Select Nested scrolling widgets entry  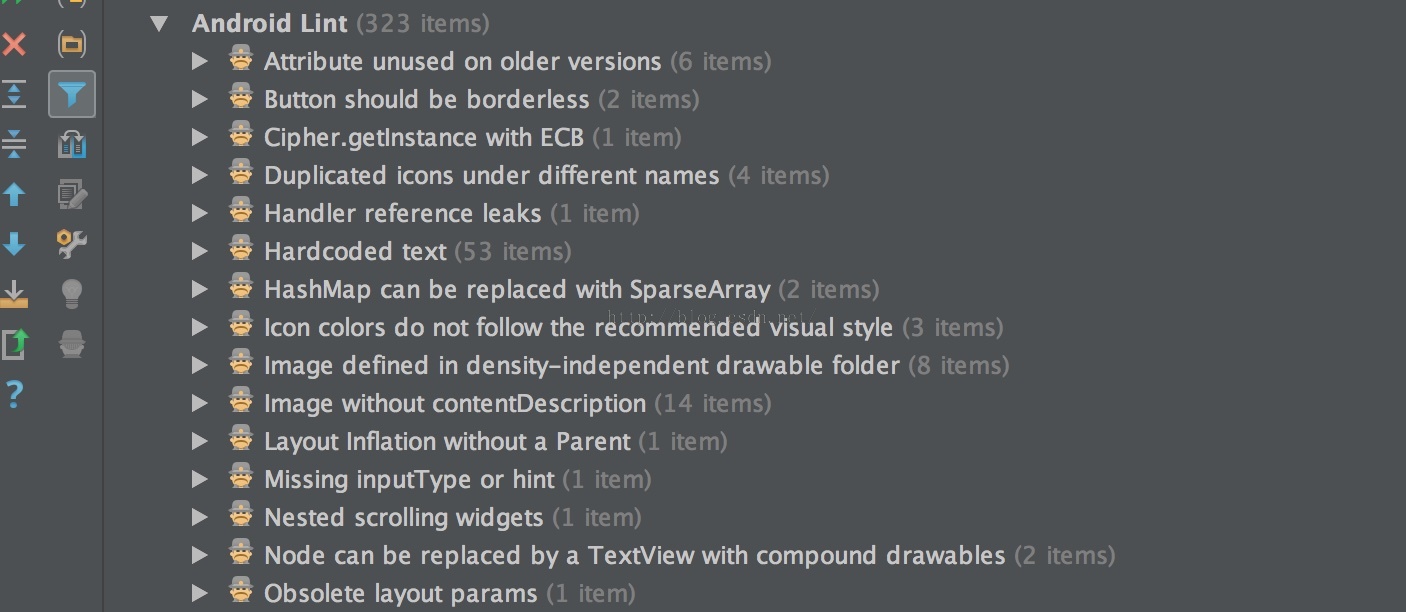[x=403, y=517]
